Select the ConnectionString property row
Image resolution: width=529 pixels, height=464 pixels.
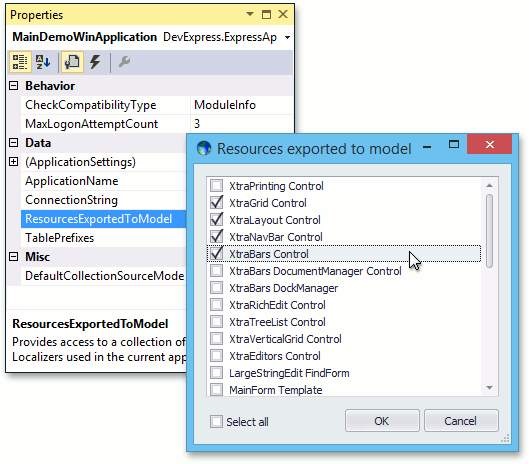point(103,200)
